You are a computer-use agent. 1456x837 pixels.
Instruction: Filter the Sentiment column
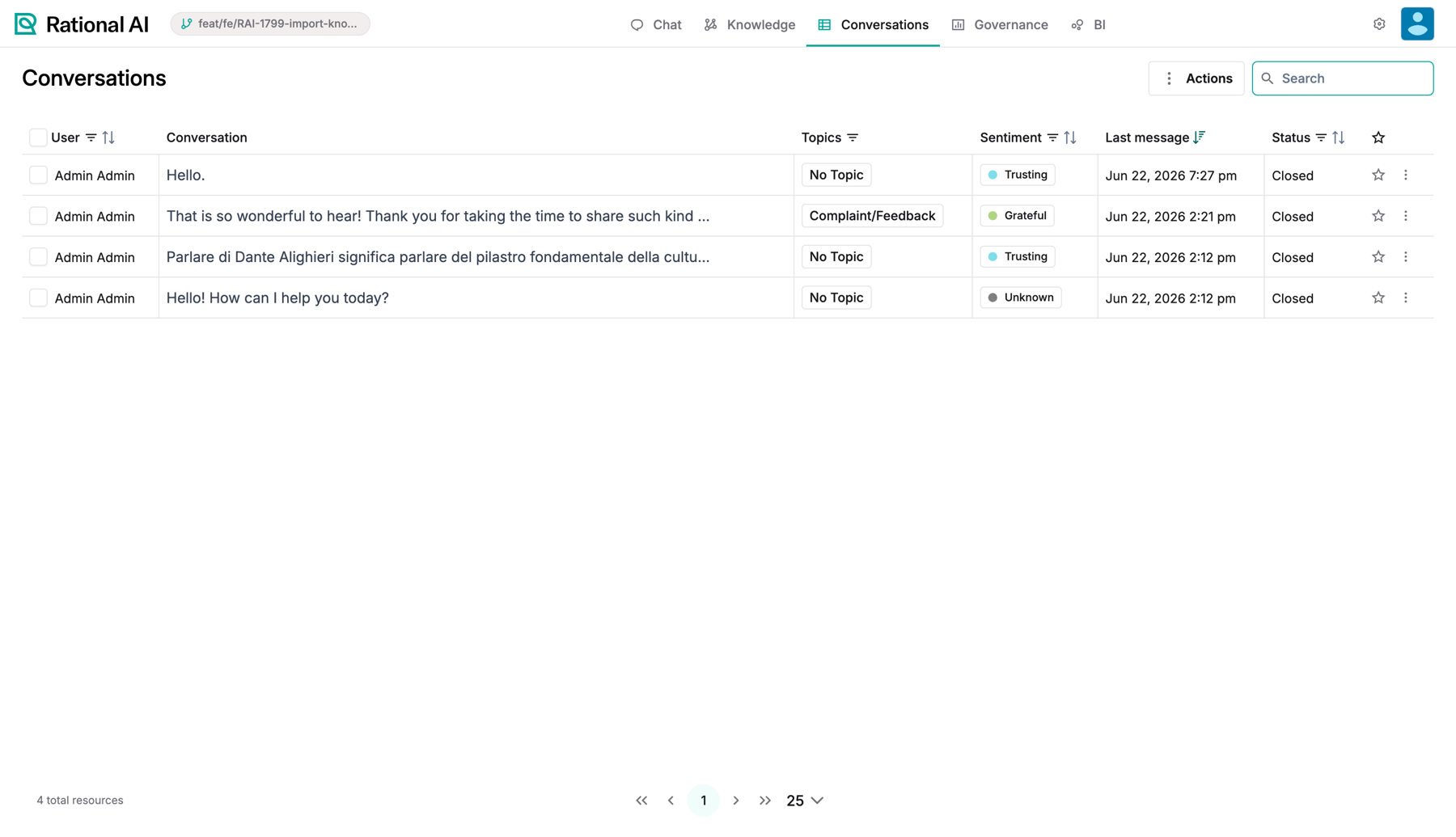tap(1052, 137)
